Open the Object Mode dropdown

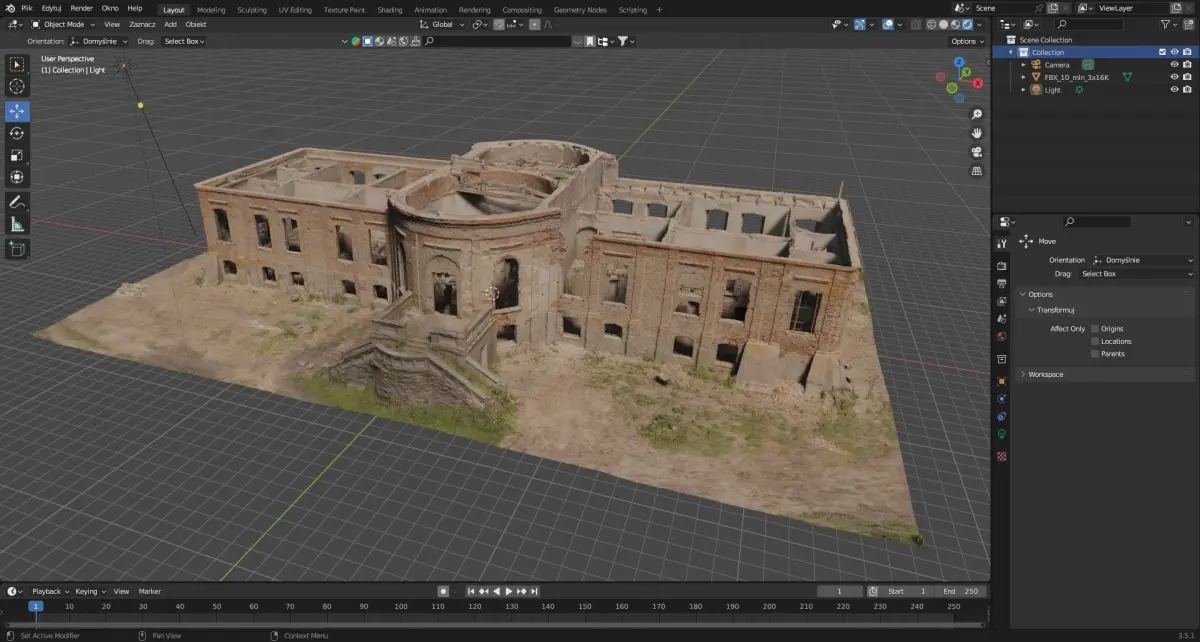pyautogui.click(x=62, y=24)
